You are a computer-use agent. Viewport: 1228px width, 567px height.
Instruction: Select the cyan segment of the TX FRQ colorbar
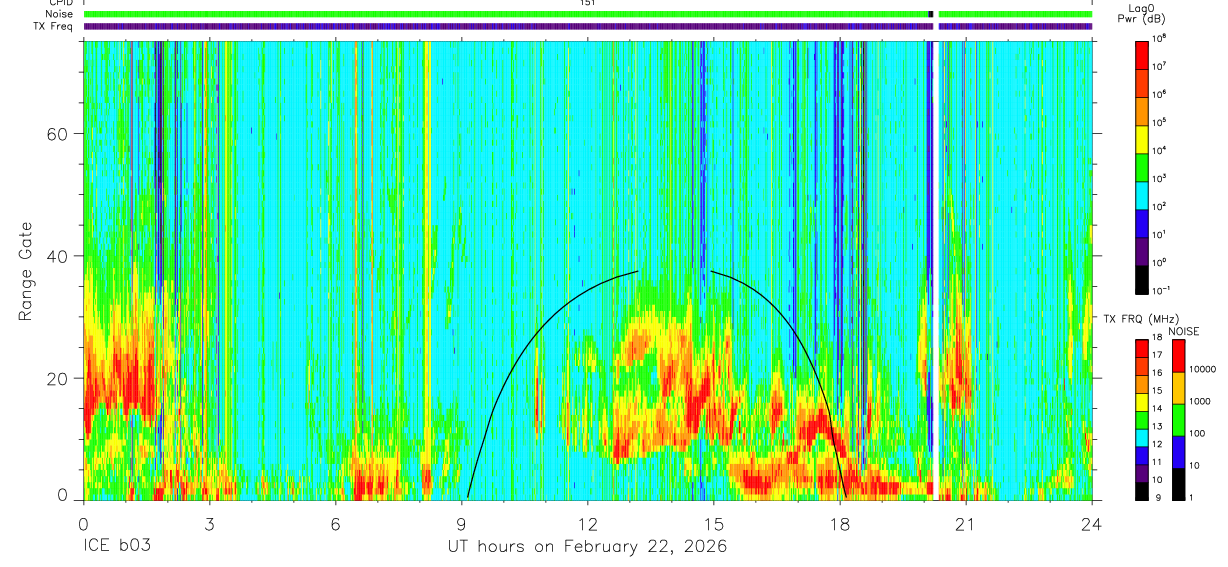point(1141,437)
